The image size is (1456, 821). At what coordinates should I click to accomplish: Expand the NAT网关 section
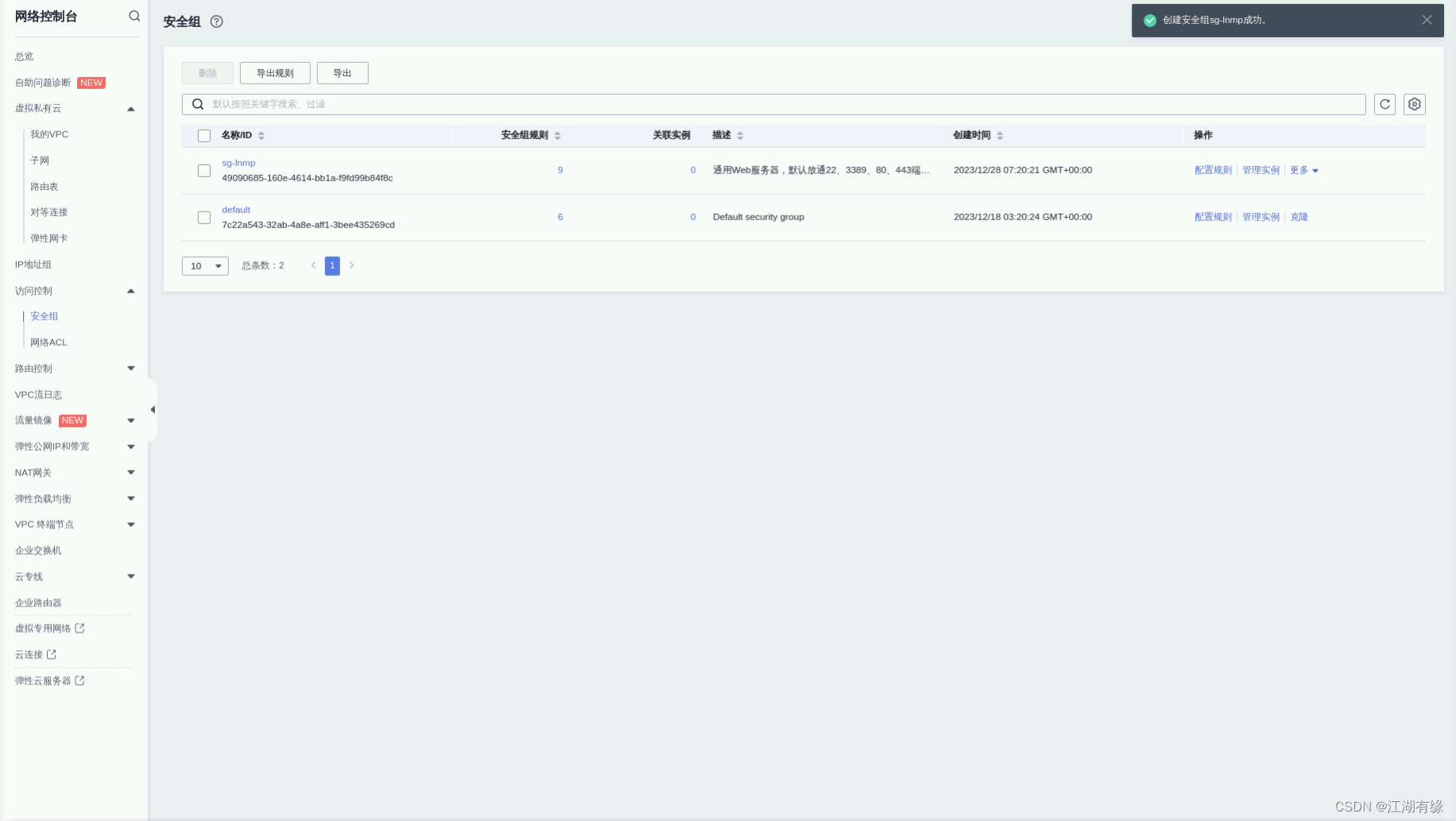[131, 472]
